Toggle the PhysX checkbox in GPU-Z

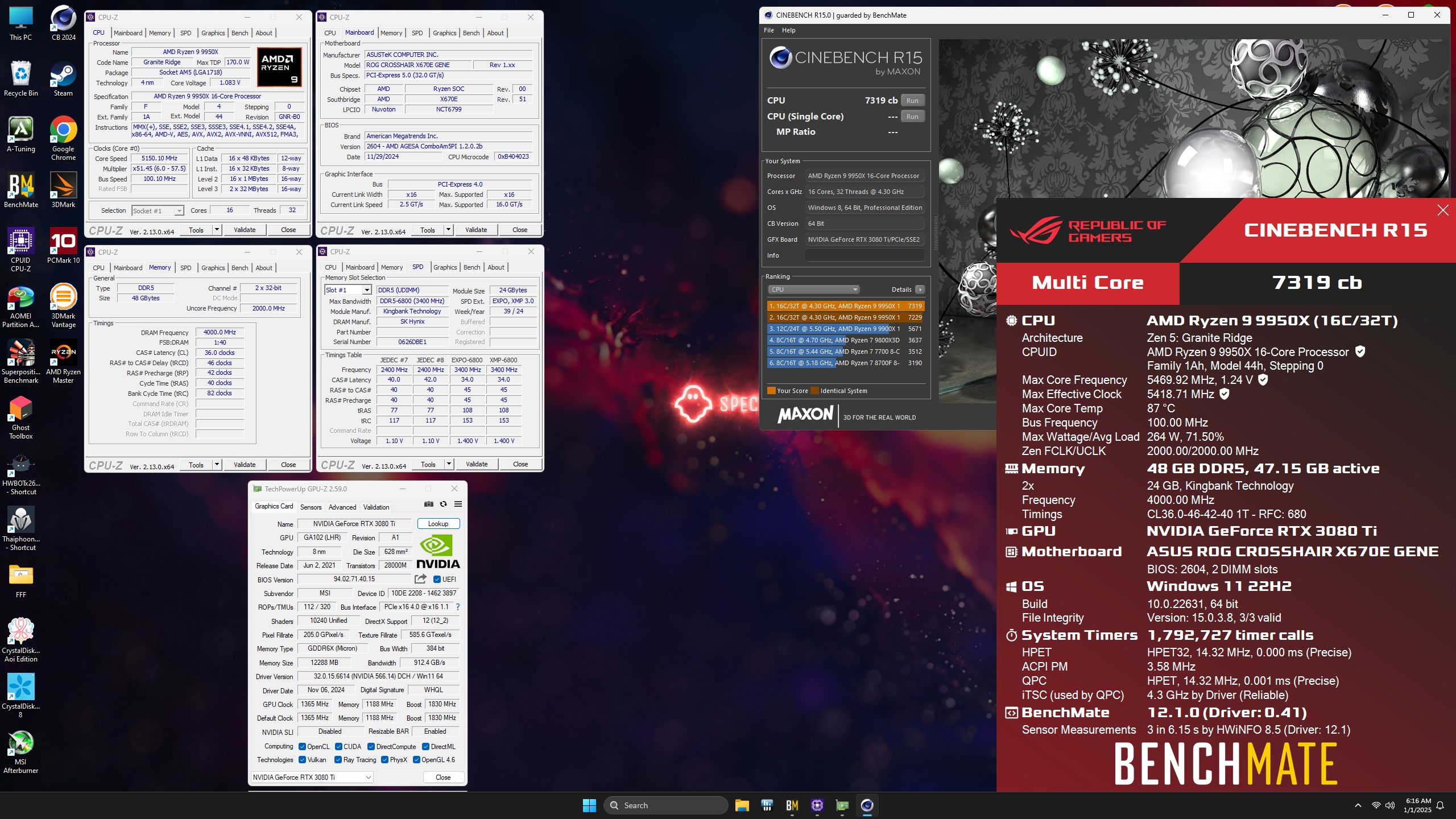384,760
